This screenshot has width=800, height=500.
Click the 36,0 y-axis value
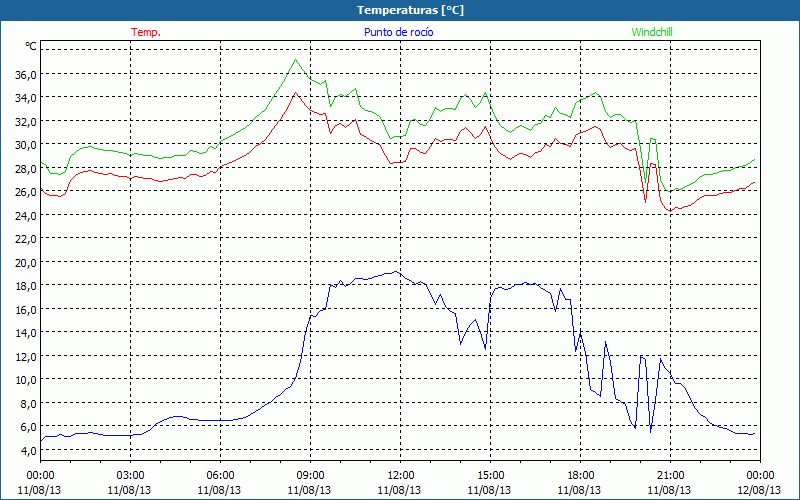(x=26, y=74)
